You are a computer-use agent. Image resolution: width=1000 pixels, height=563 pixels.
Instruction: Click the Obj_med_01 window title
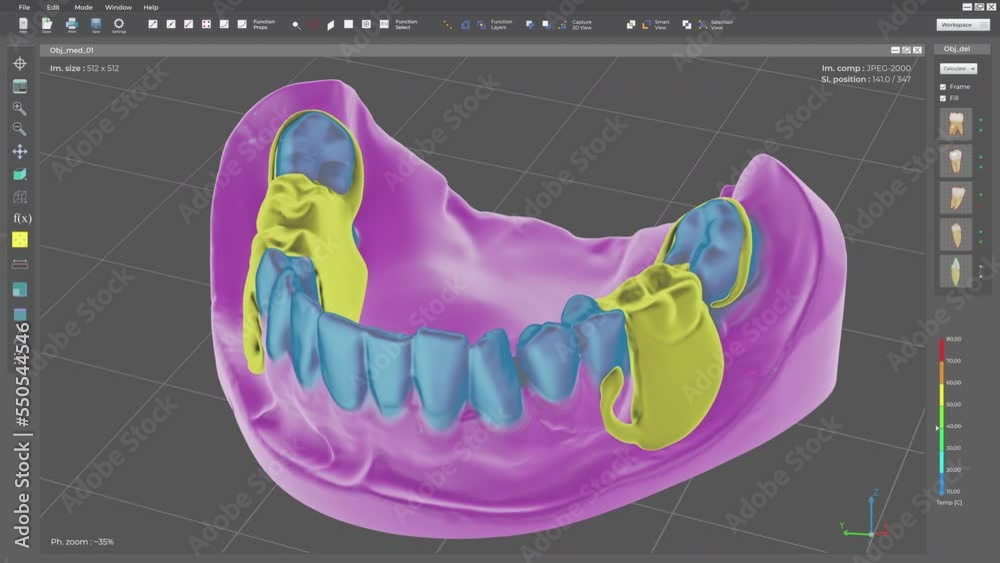tap(71, 50)
